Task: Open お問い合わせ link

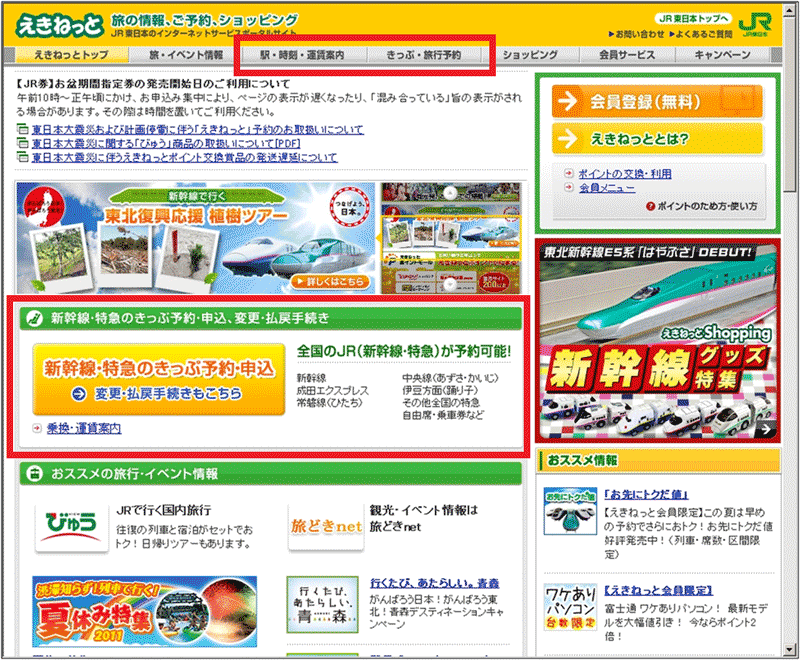Action: coord(636,34)
